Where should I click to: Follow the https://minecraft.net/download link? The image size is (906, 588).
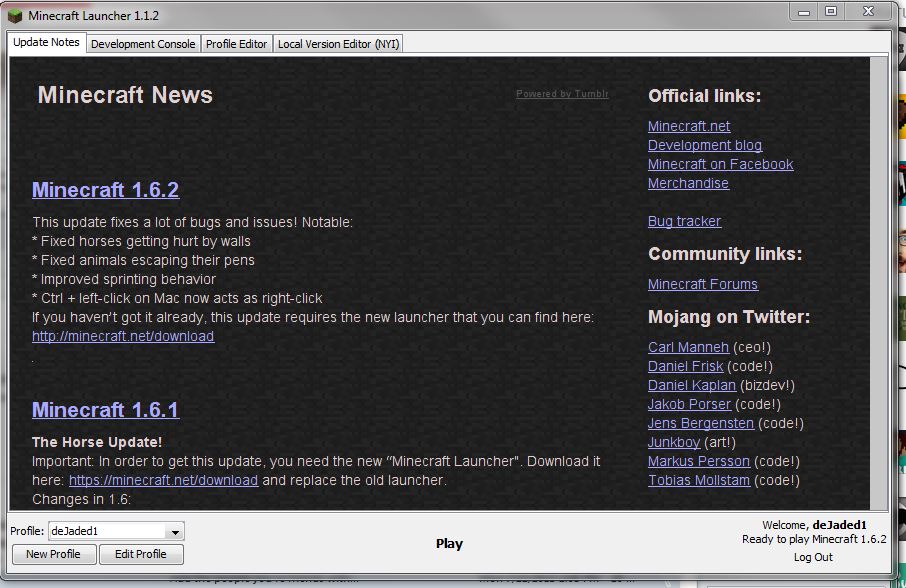[164, 480]
